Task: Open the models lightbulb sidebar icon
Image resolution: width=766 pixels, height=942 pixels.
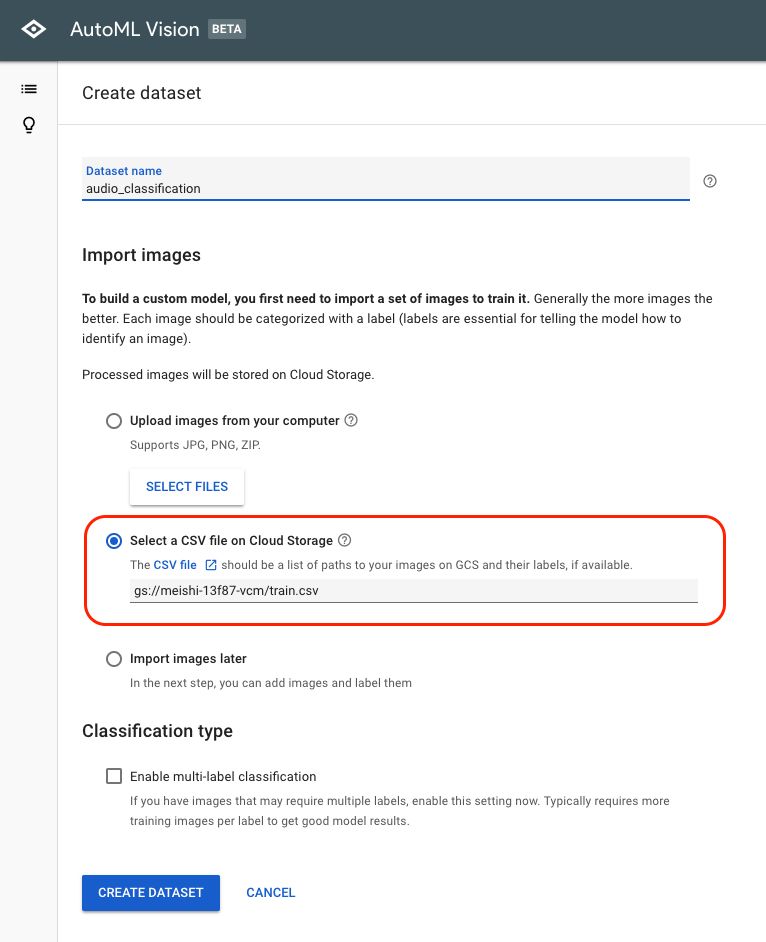Action: pos(29,125)
